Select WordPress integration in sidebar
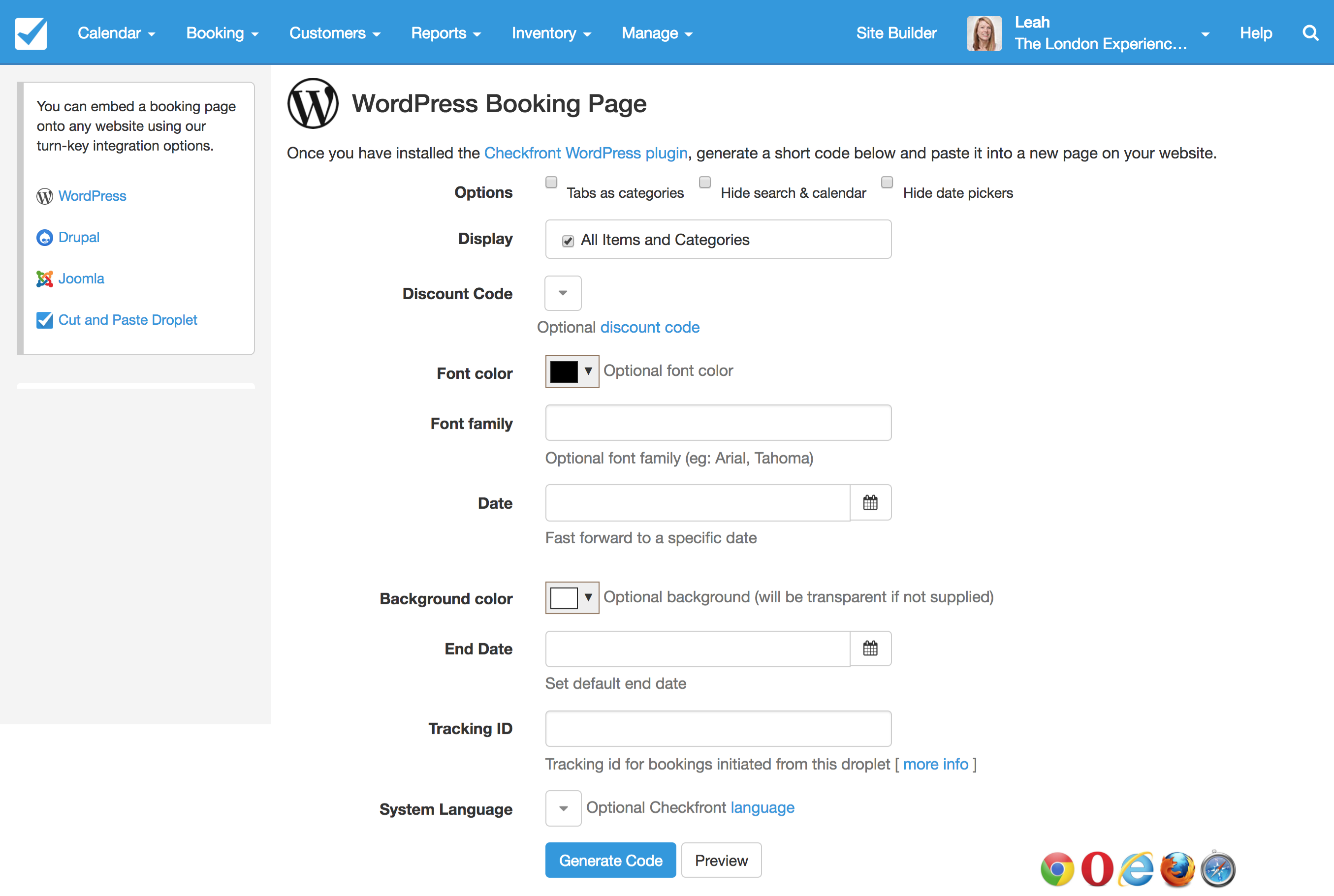1334x896 pixels. 92,196
